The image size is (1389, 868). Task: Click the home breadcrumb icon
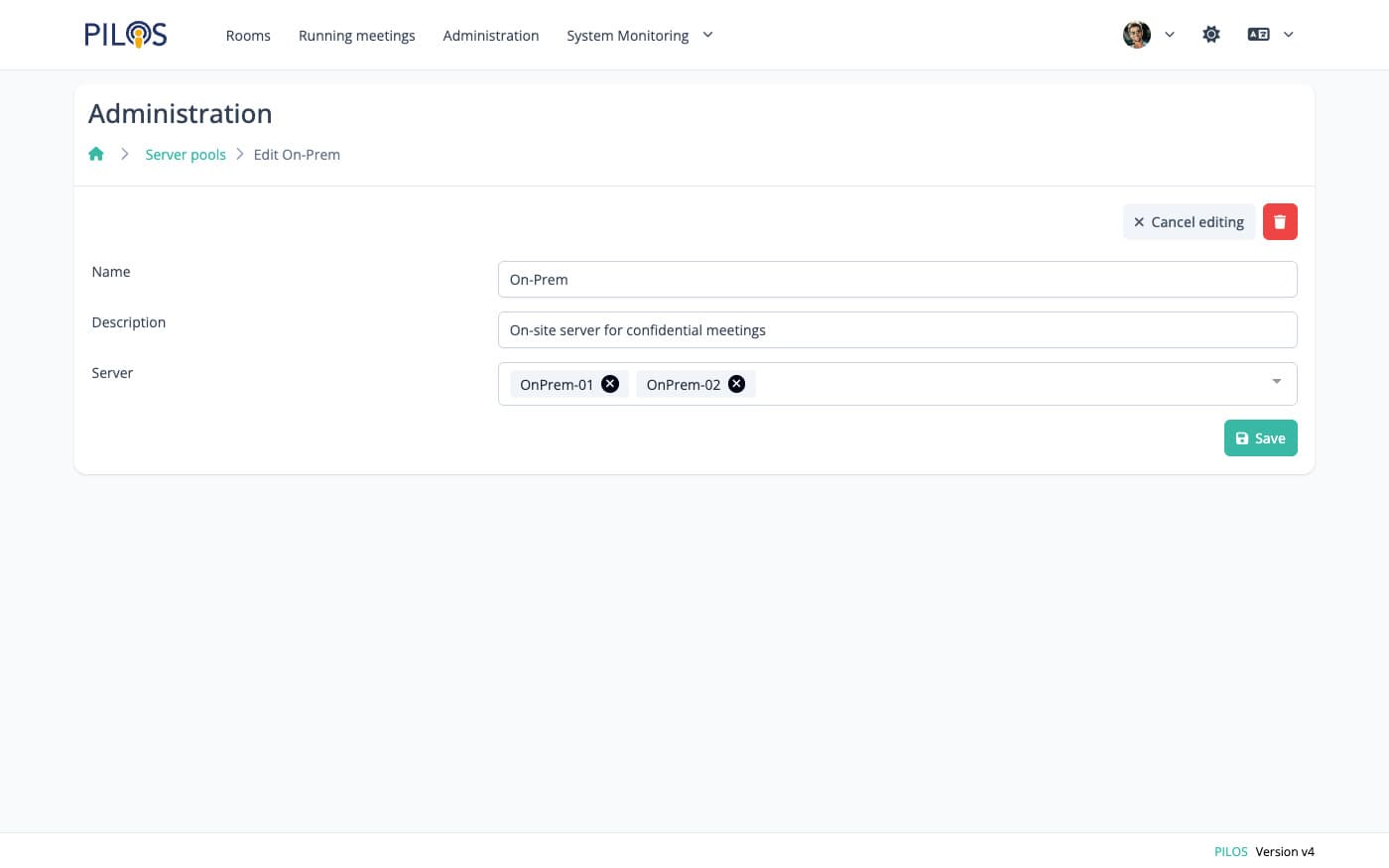point(96,154)
